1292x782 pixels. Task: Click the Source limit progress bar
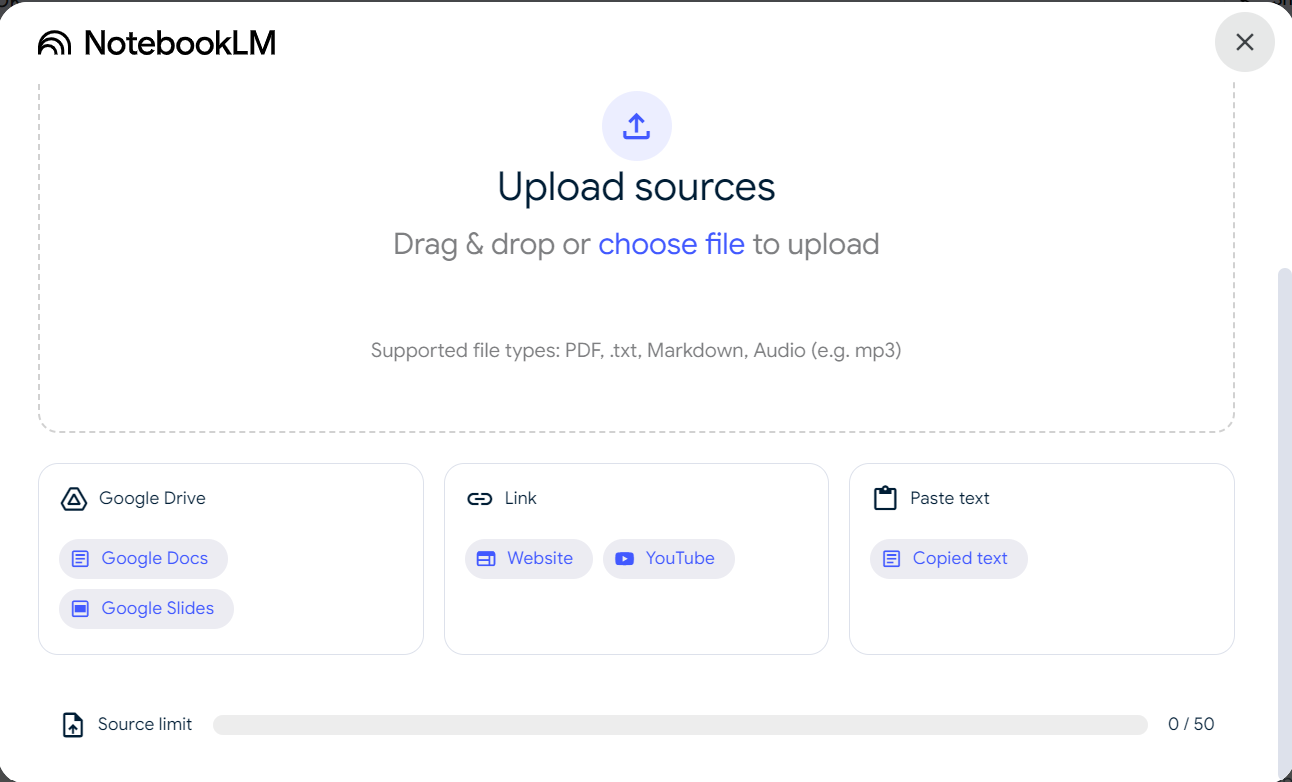tap(680, 725)
